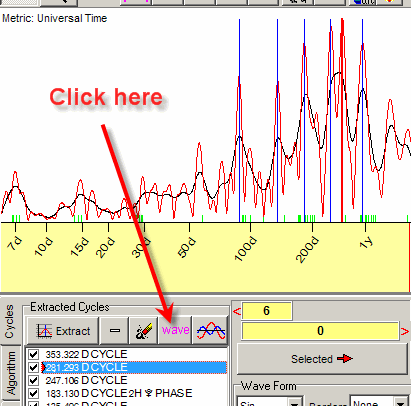Click the red arrow on Selected button

(344, 359)
